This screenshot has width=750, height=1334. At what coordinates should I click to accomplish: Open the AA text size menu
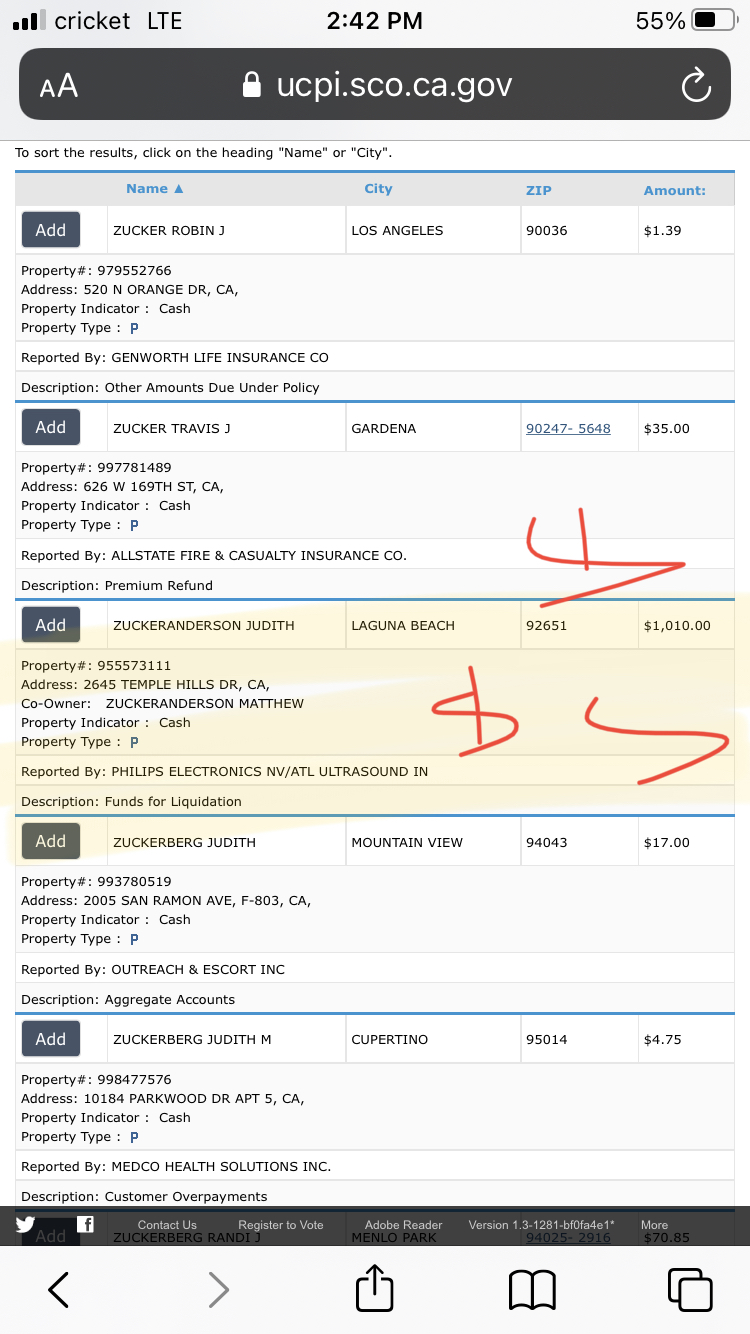point(58,86)
